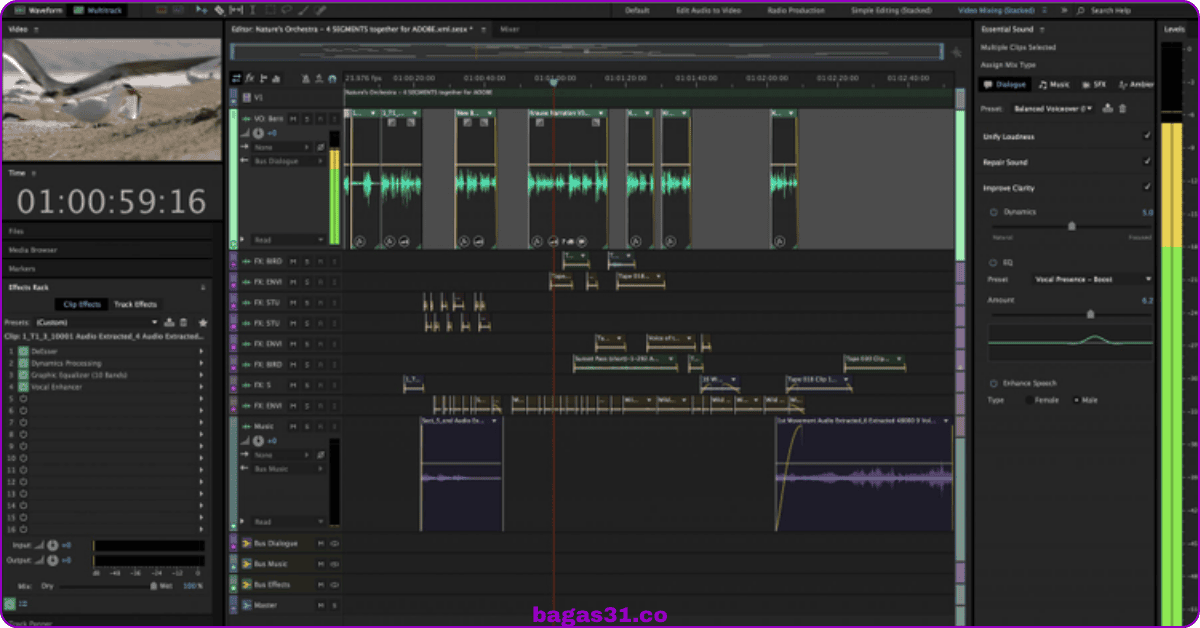Toggle Vocal Enhancer effect power
1200x628 pixels.
(23, 387)
